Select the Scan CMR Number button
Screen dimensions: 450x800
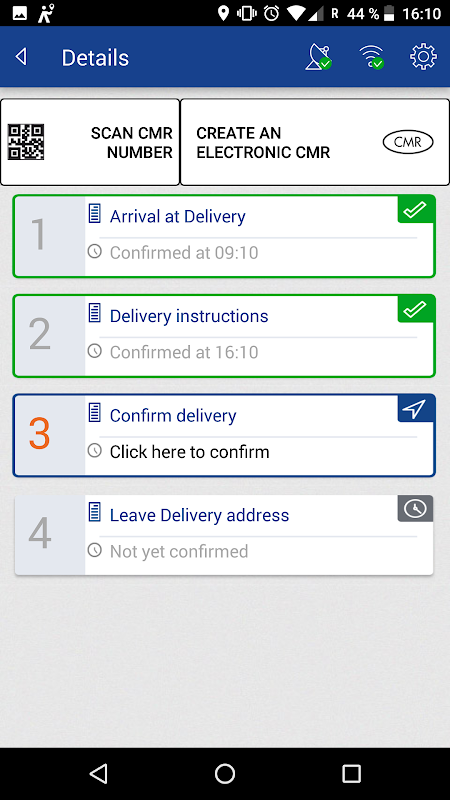coord(90,142)
